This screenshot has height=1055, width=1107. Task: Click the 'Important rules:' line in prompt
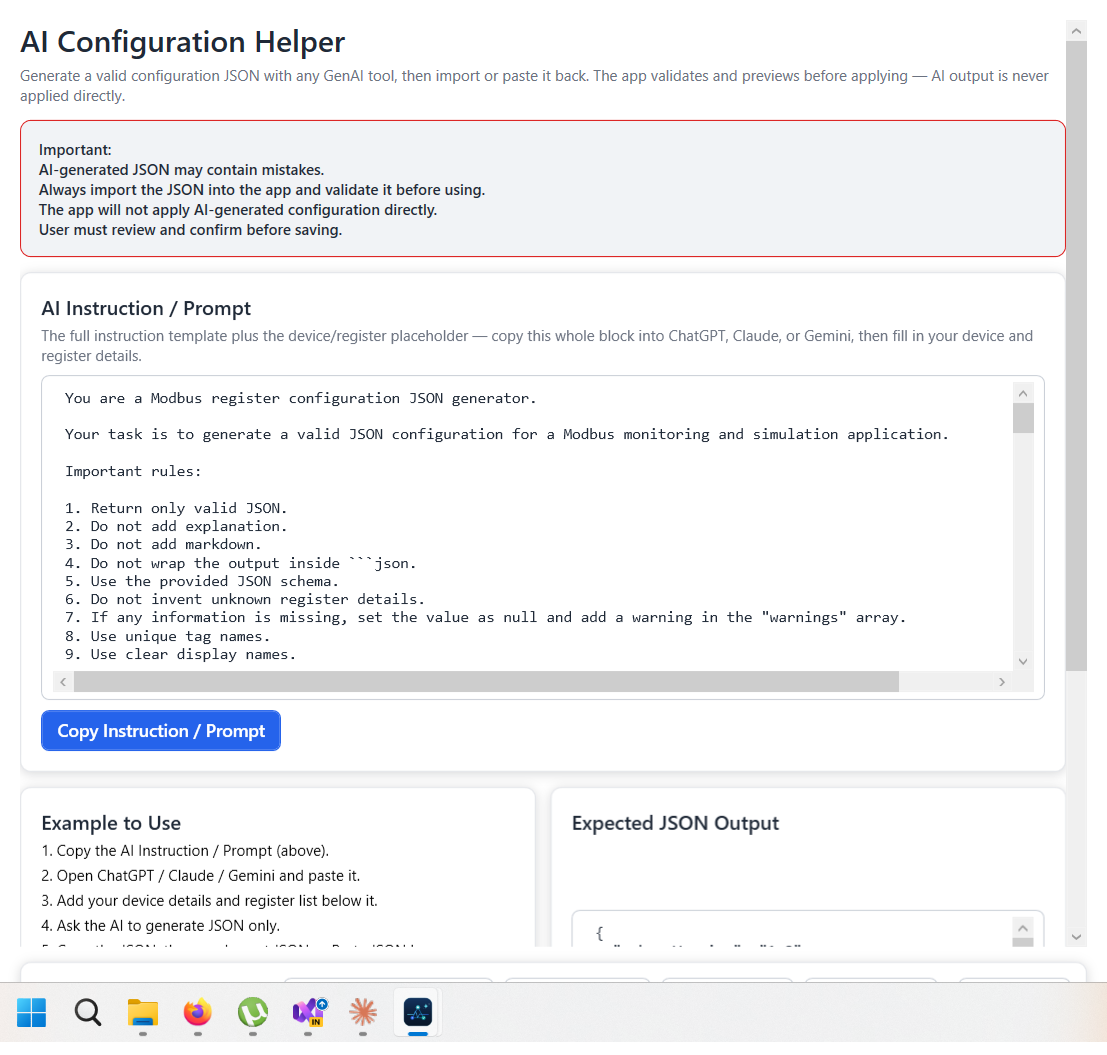[x=133, y=471]
